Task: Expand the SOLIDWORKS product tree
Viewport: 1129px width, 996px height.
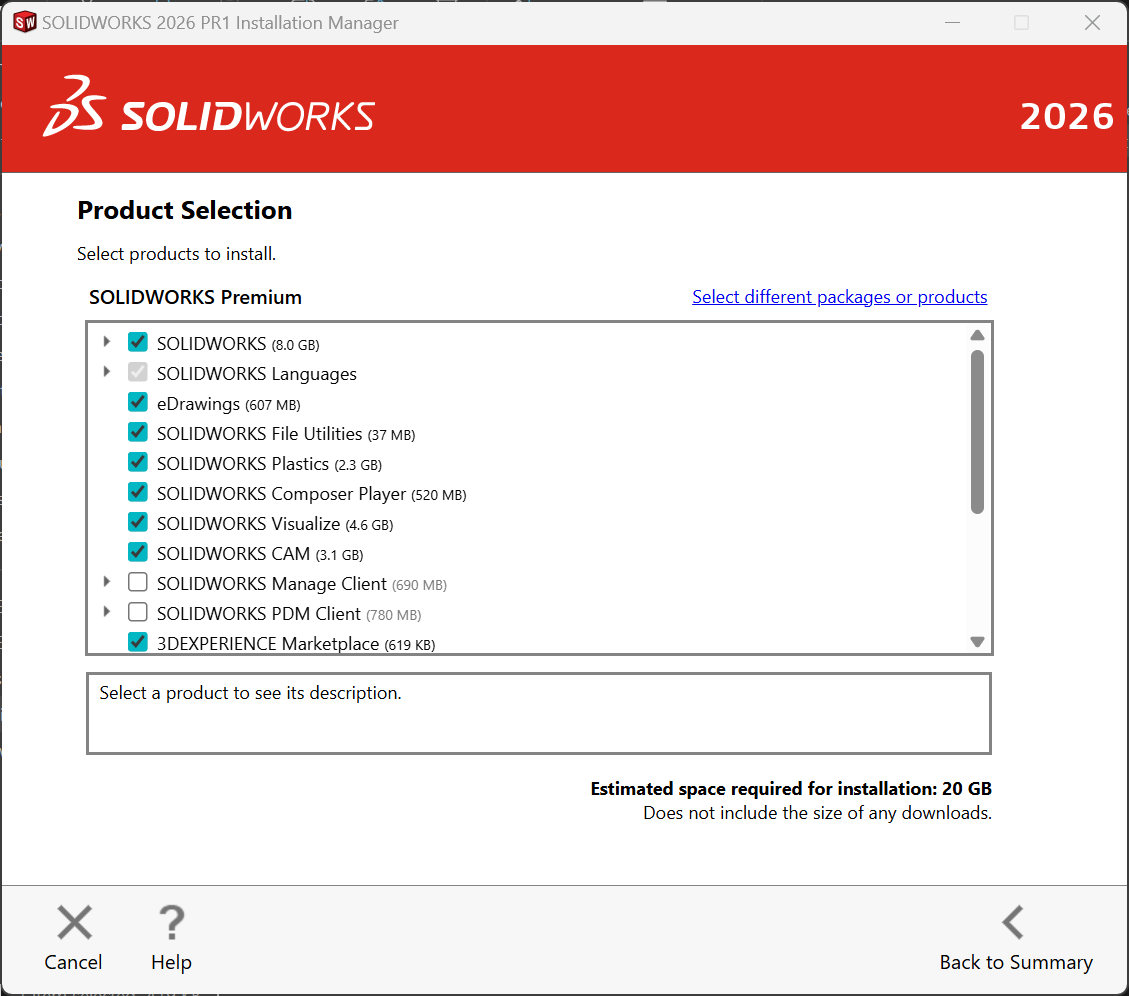Action: pos(106,341)
